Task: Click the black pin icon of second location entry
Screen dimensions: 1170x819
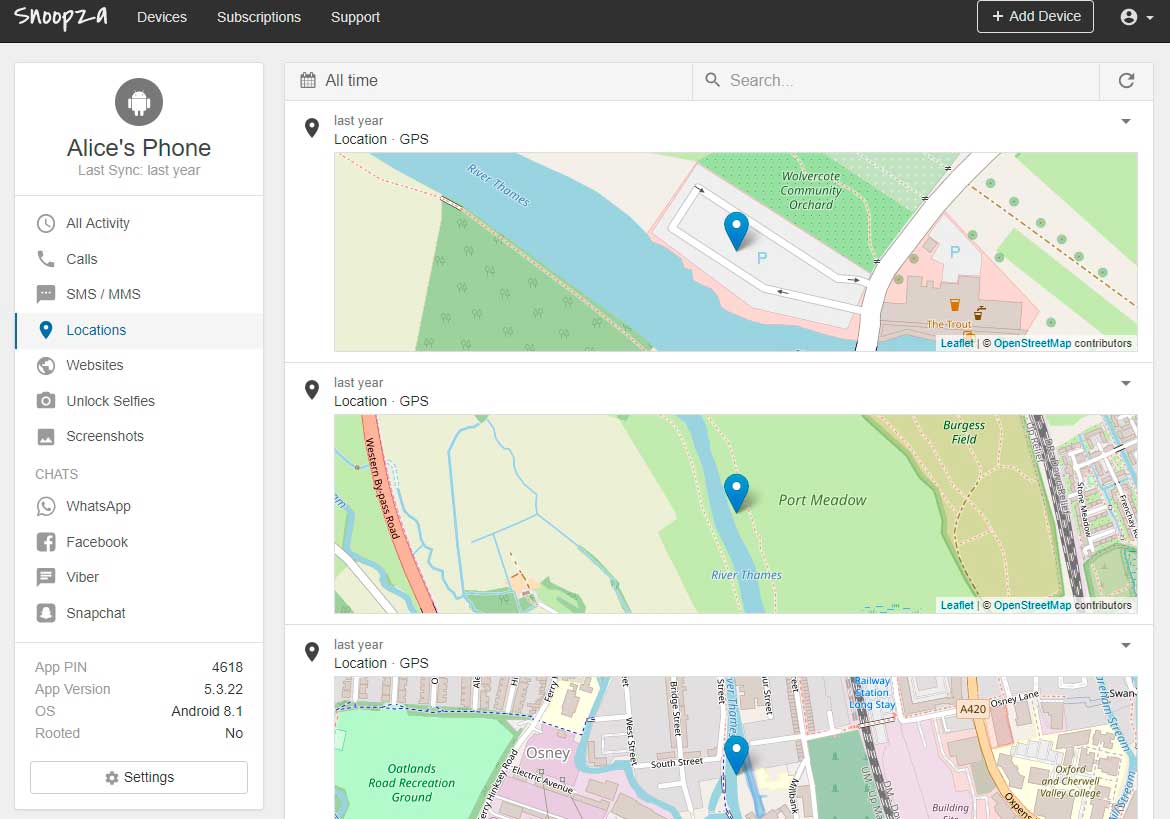Action: [x=312, y=389]
